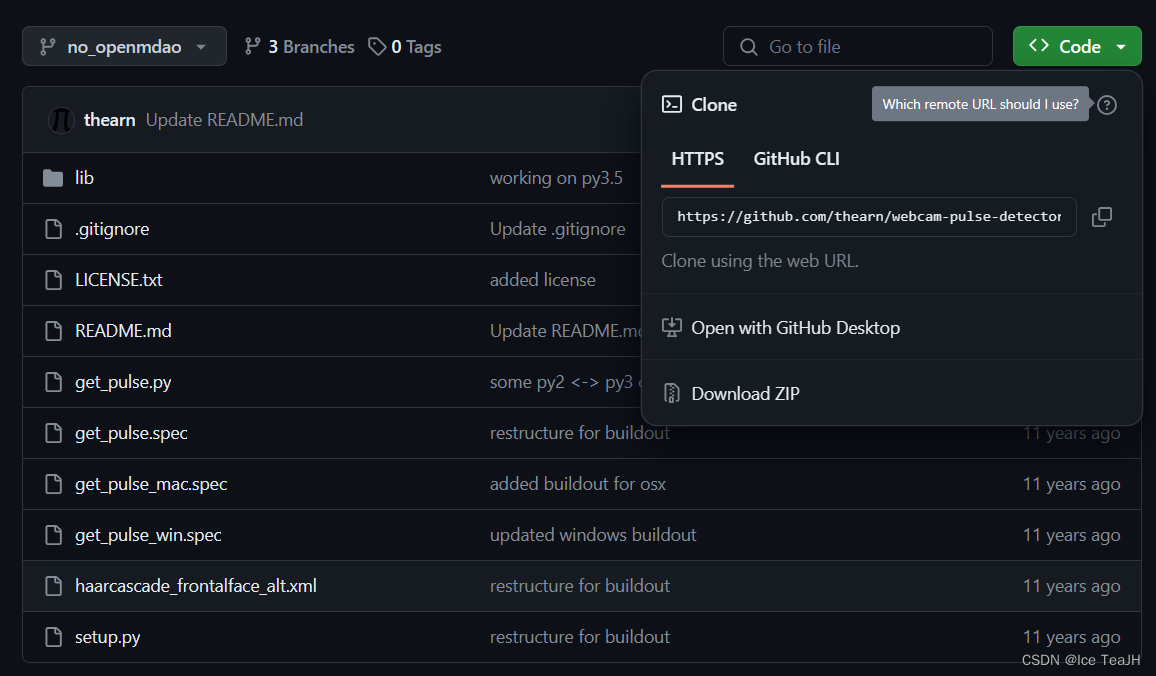Open setup.py file

point(108,637)
